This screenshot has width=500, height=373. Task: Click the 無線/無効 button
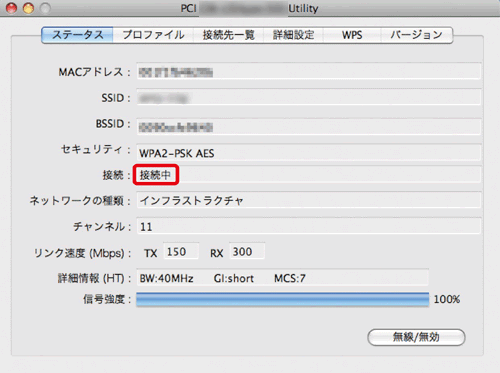416,337
